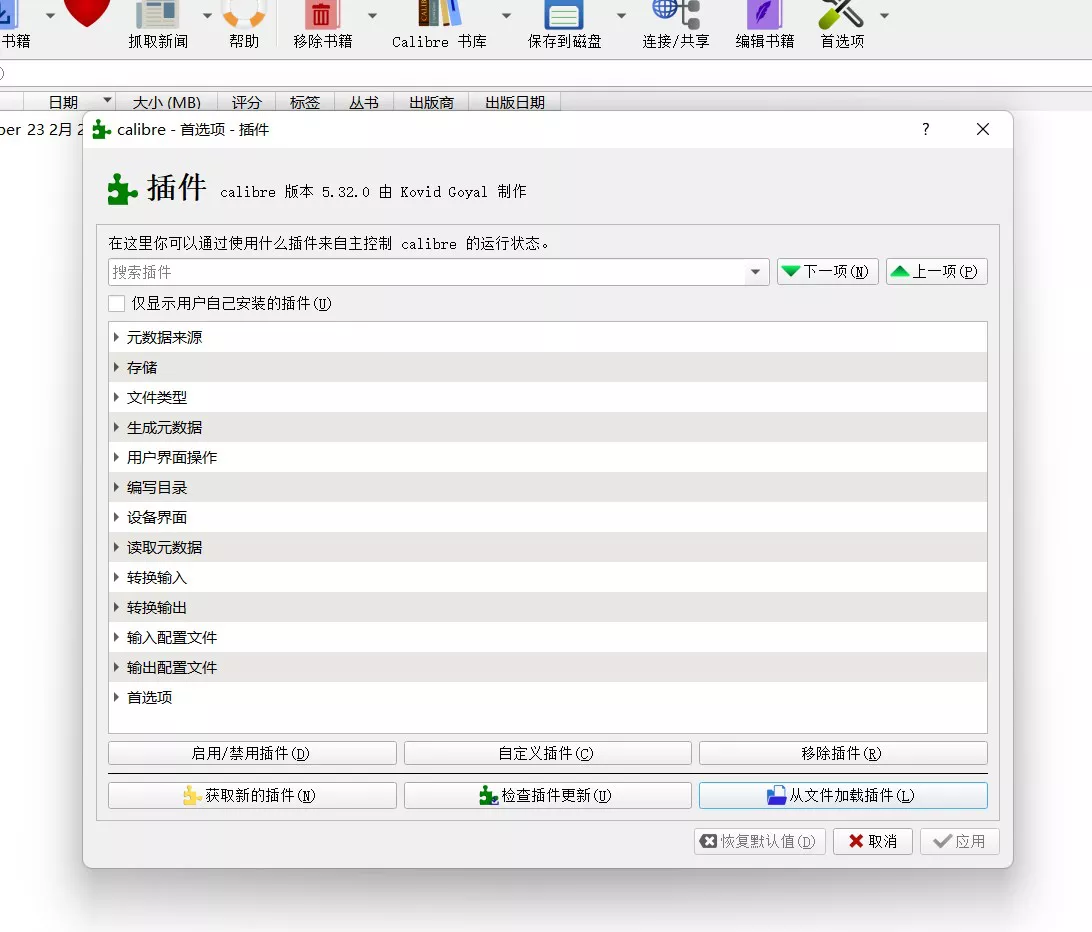
Task: Expand the 转换输出 plugin category
Action: pyautogui.click(x=116, y=607)
